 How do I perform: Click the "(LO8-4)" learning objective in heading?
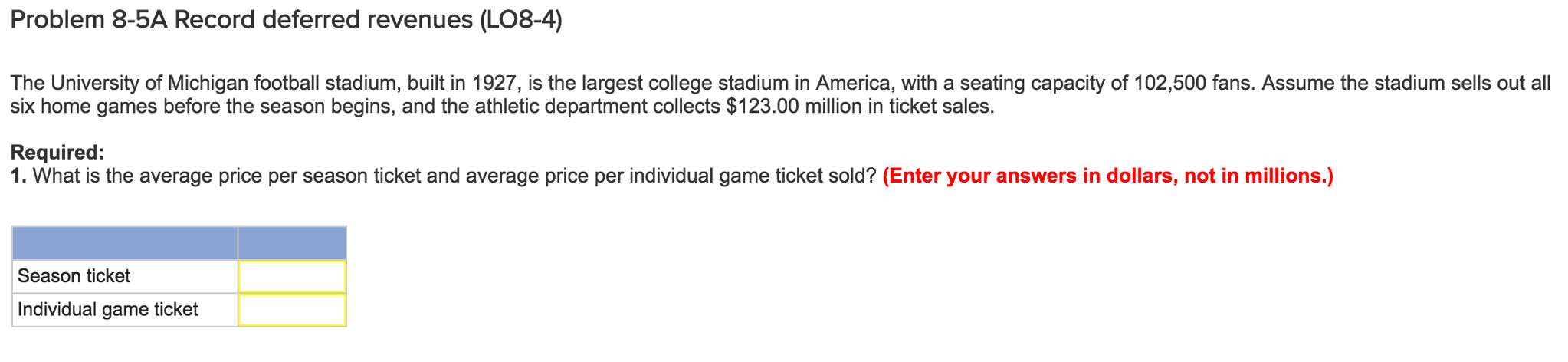(520, 20)
